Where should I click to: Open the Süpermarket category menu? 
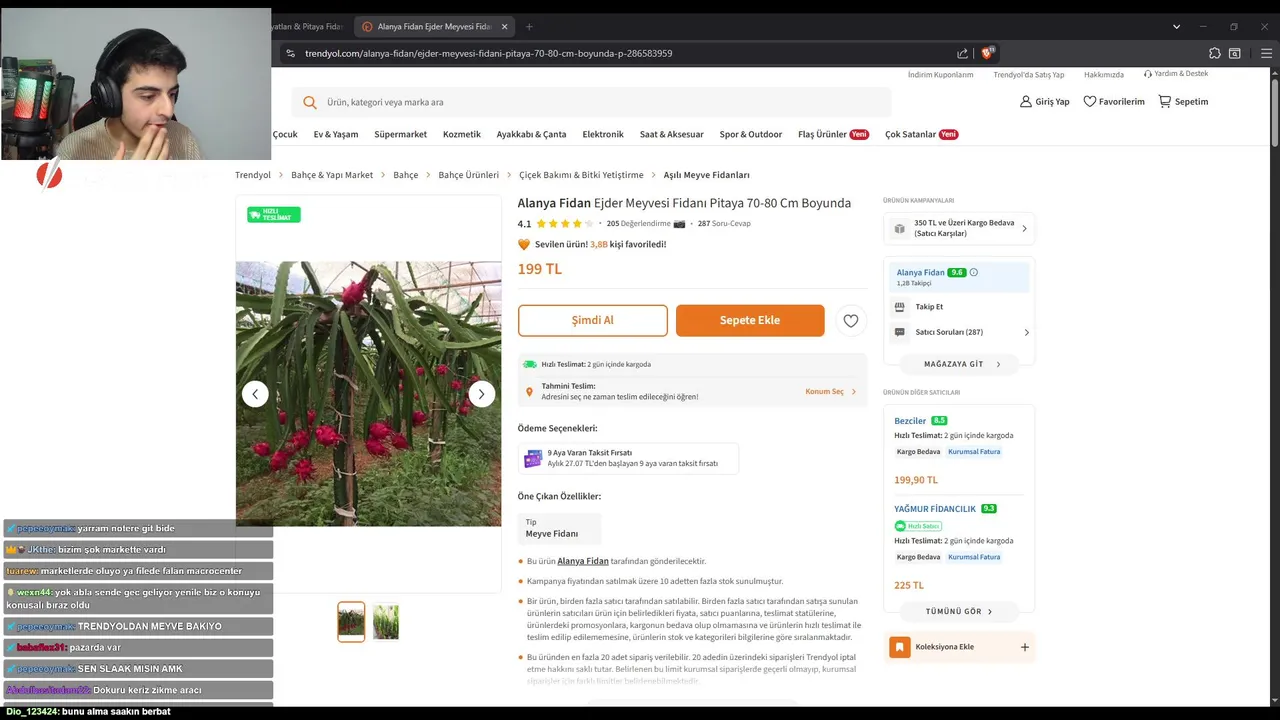(401, 134)
